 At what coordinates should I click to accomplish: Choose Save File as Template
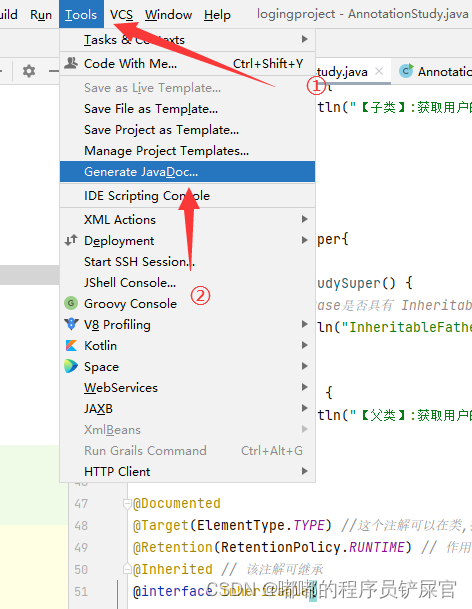(187, 109)
